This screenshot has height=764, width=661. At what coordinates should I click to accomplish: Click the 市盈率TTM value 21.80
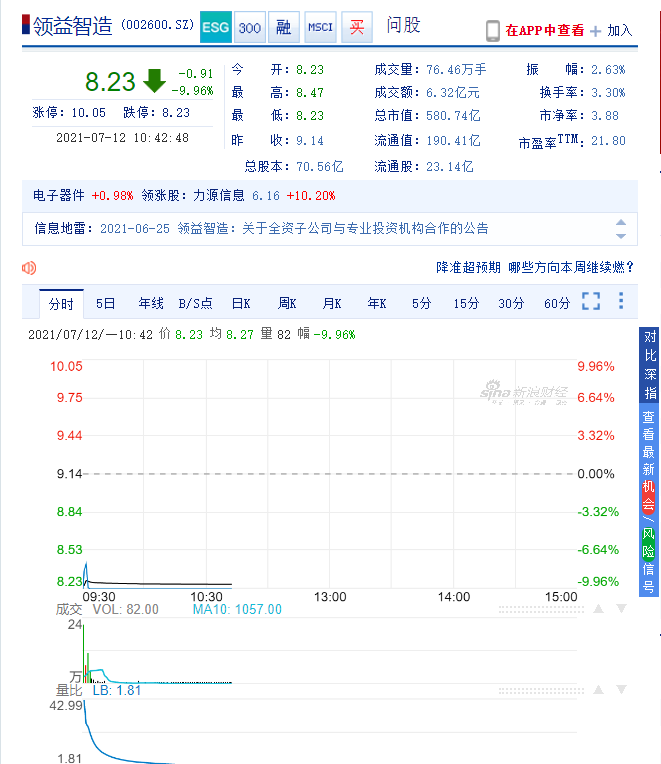coord(608,141)
